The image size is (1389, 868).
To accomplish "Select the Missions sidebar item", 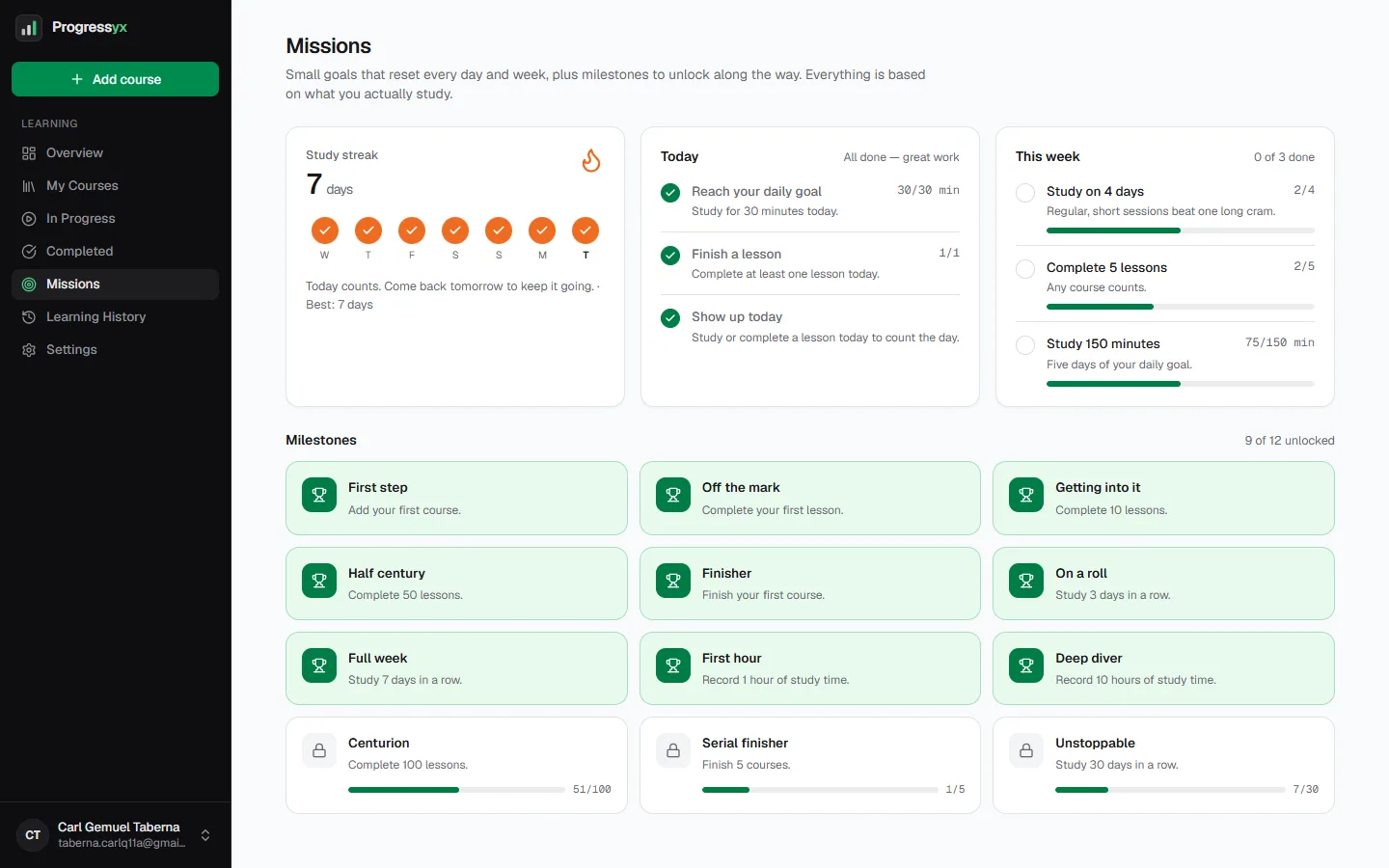I will (x=115, y=285).
